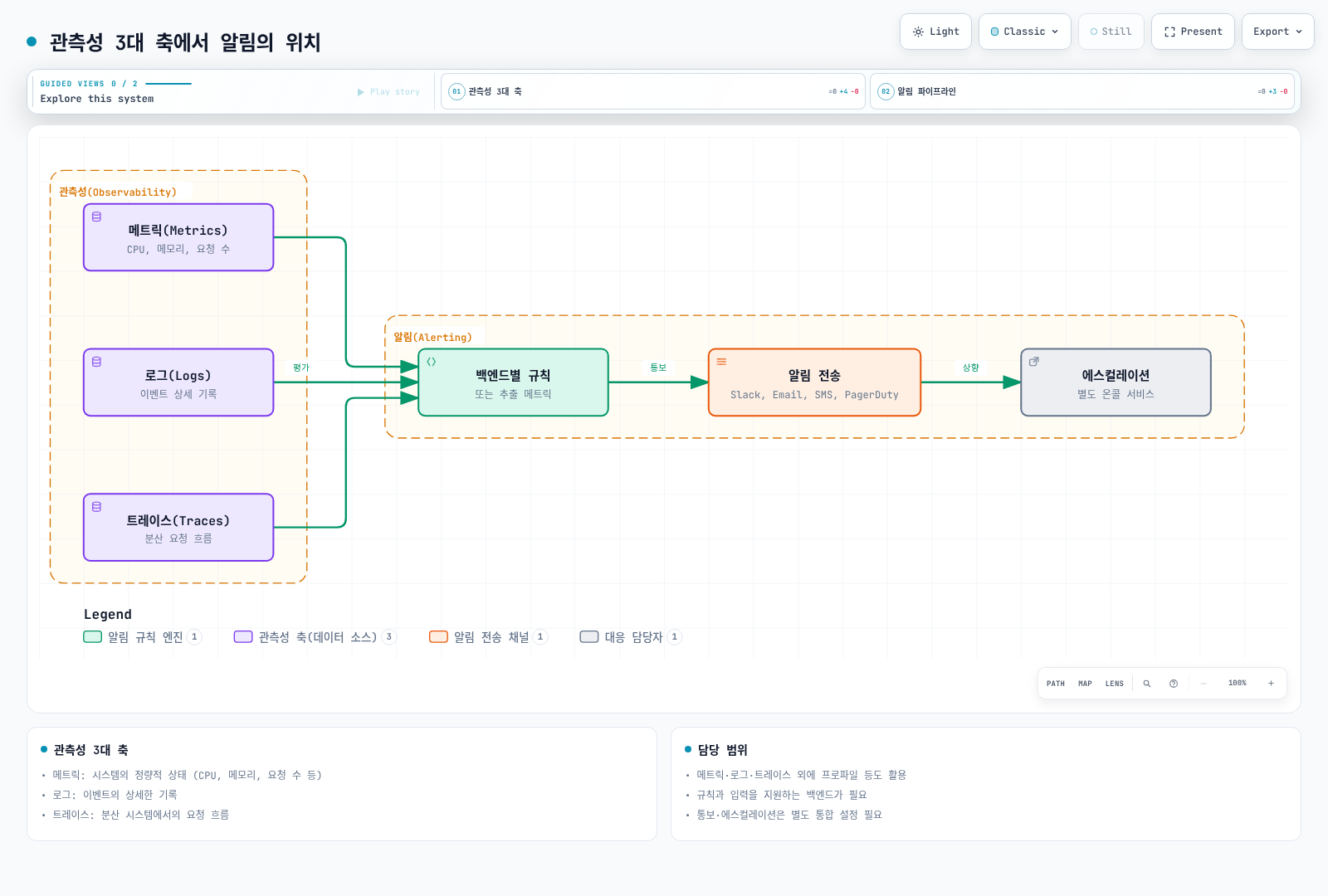Select guided view 02 알림 파이프라인
The image size is (1328, 896).
point(1082,91)
